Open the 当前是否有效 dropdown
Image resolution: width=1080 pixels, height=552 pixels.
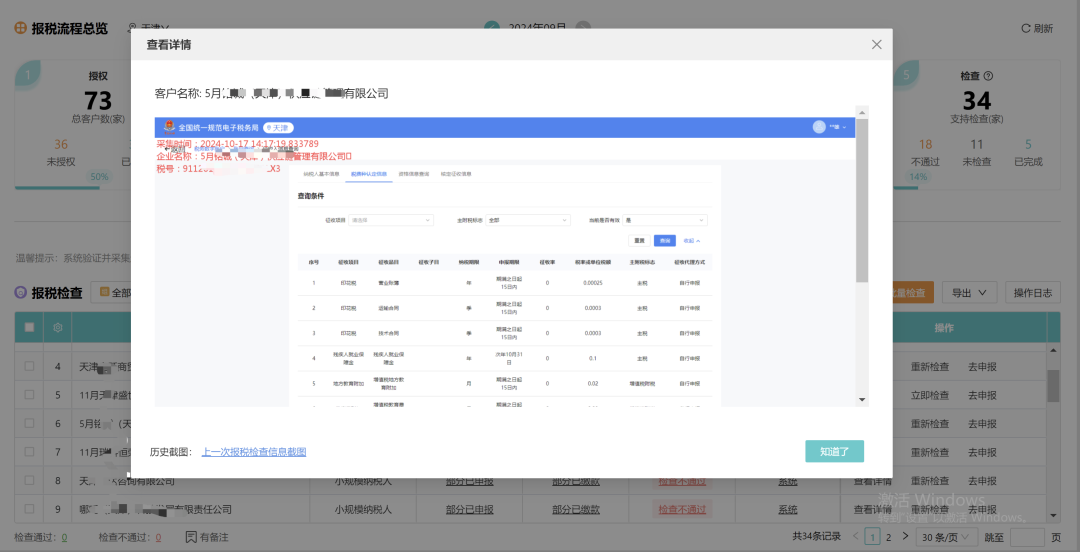click(x=665, y=220)
